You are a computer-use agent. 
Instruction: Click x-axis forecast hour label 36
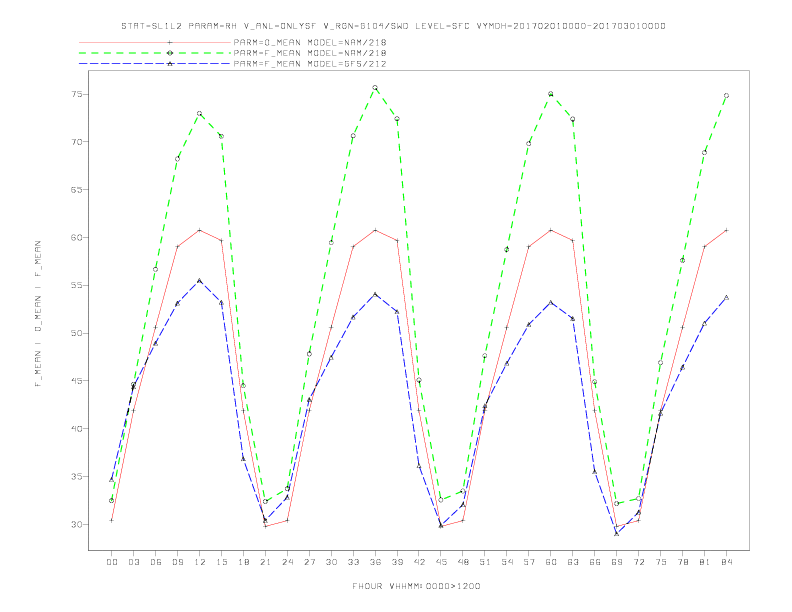[x=375, y=562]
